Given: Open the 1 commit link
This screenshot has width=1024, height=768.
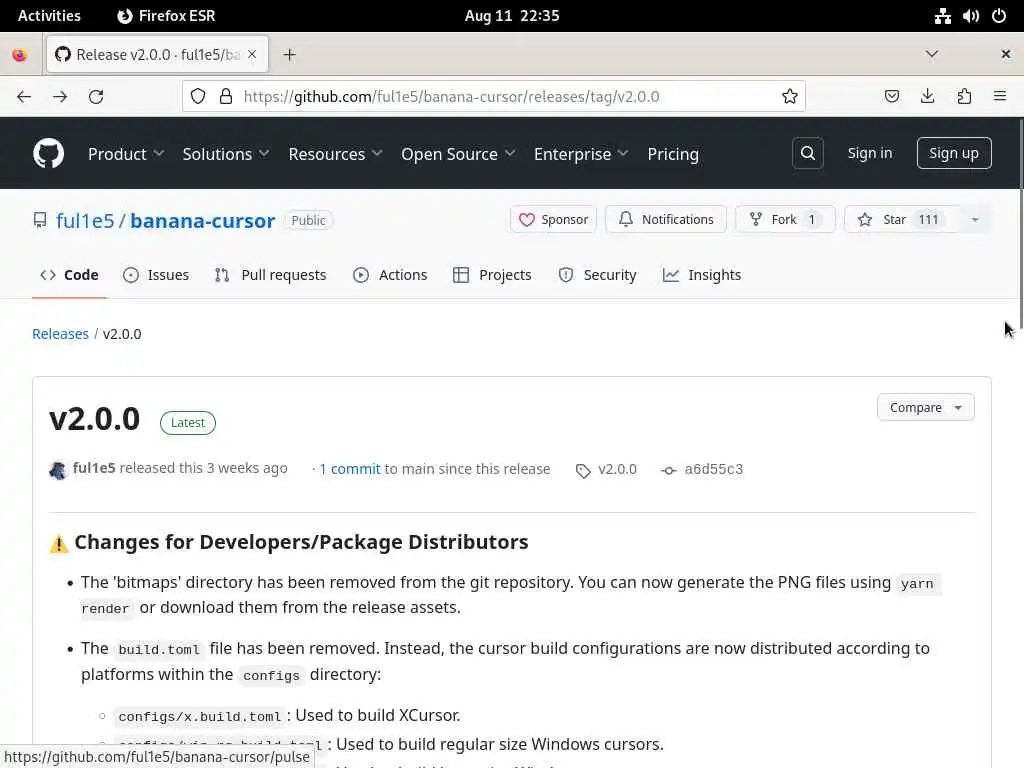Looking at the screenshot, I should coord(350,469).
